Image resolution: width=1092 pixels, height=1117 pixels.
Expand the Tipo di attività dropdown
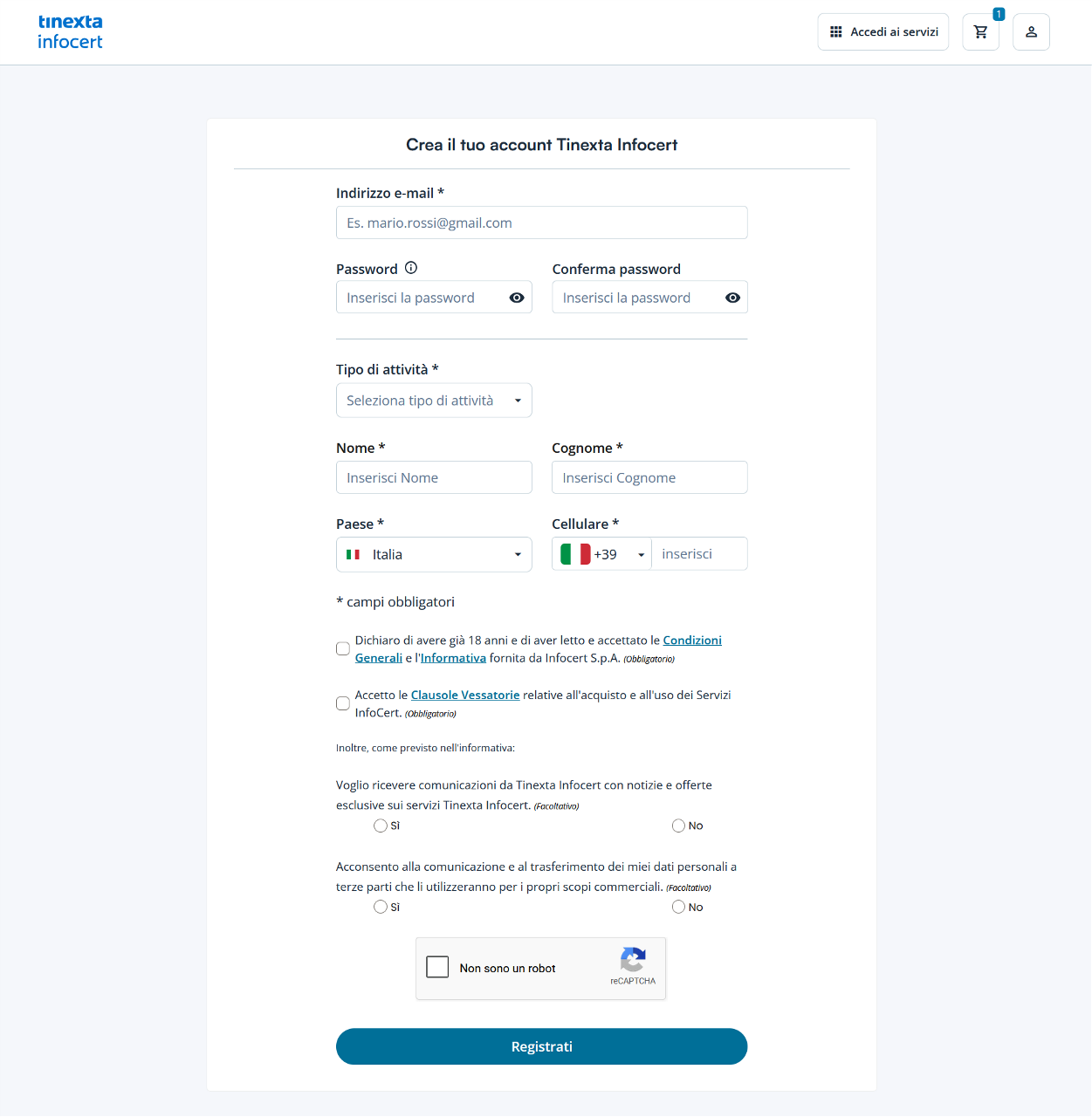pos(434,401)
